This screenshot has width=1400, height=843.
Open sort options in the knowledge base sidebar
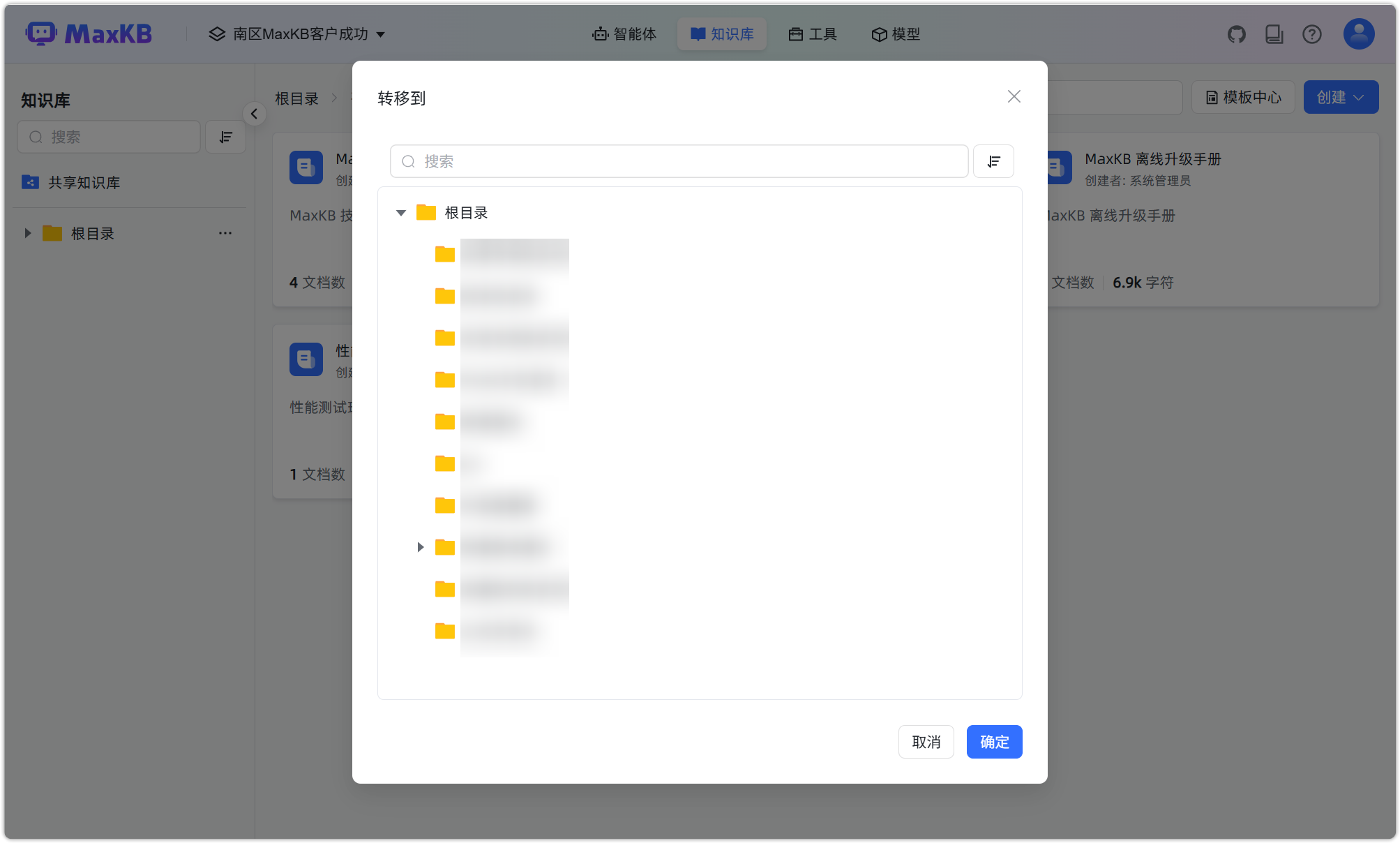[x=225, y=137]
